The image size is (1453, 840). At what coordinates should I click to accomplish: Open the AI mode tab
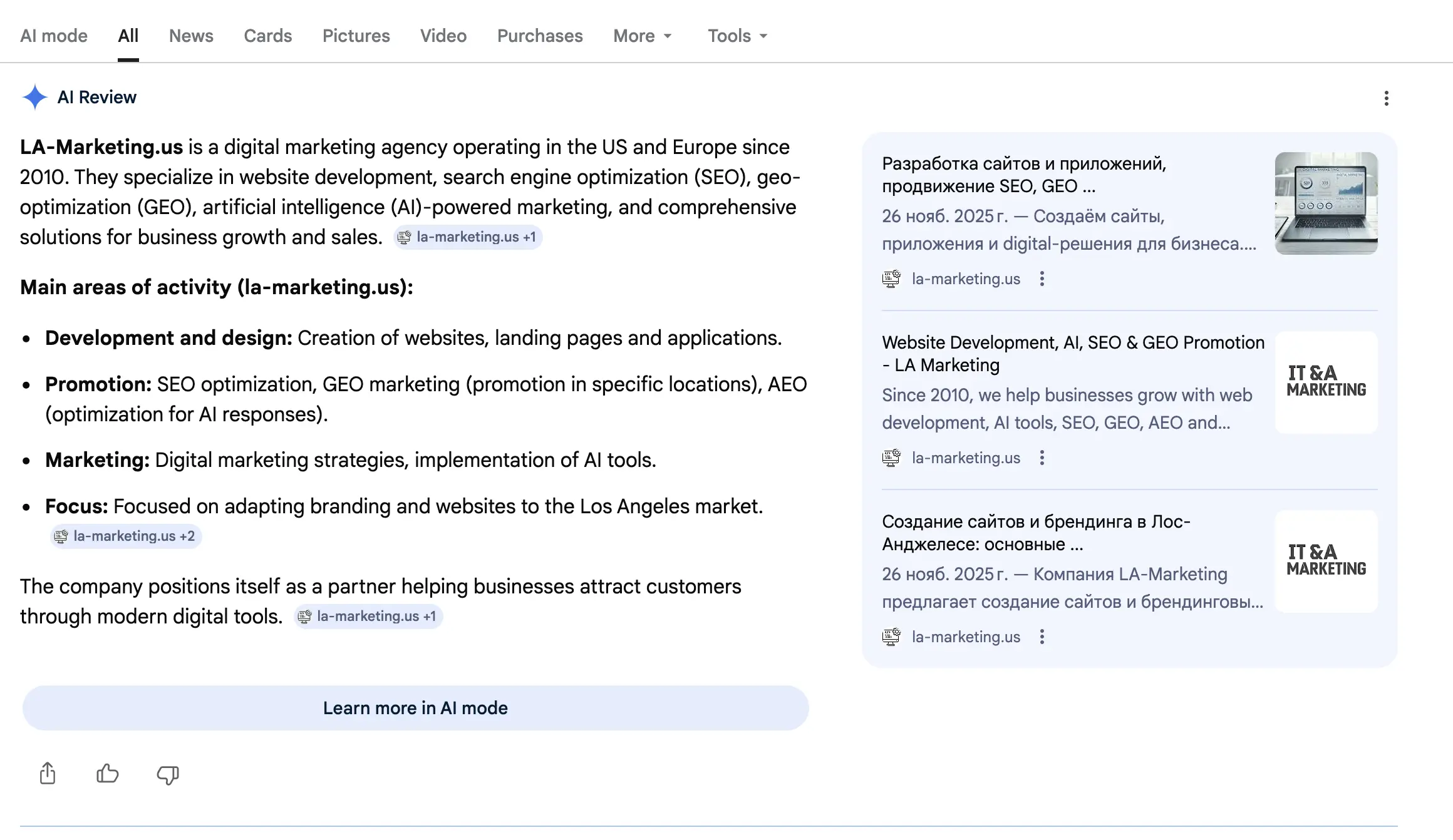click(54, 36)
